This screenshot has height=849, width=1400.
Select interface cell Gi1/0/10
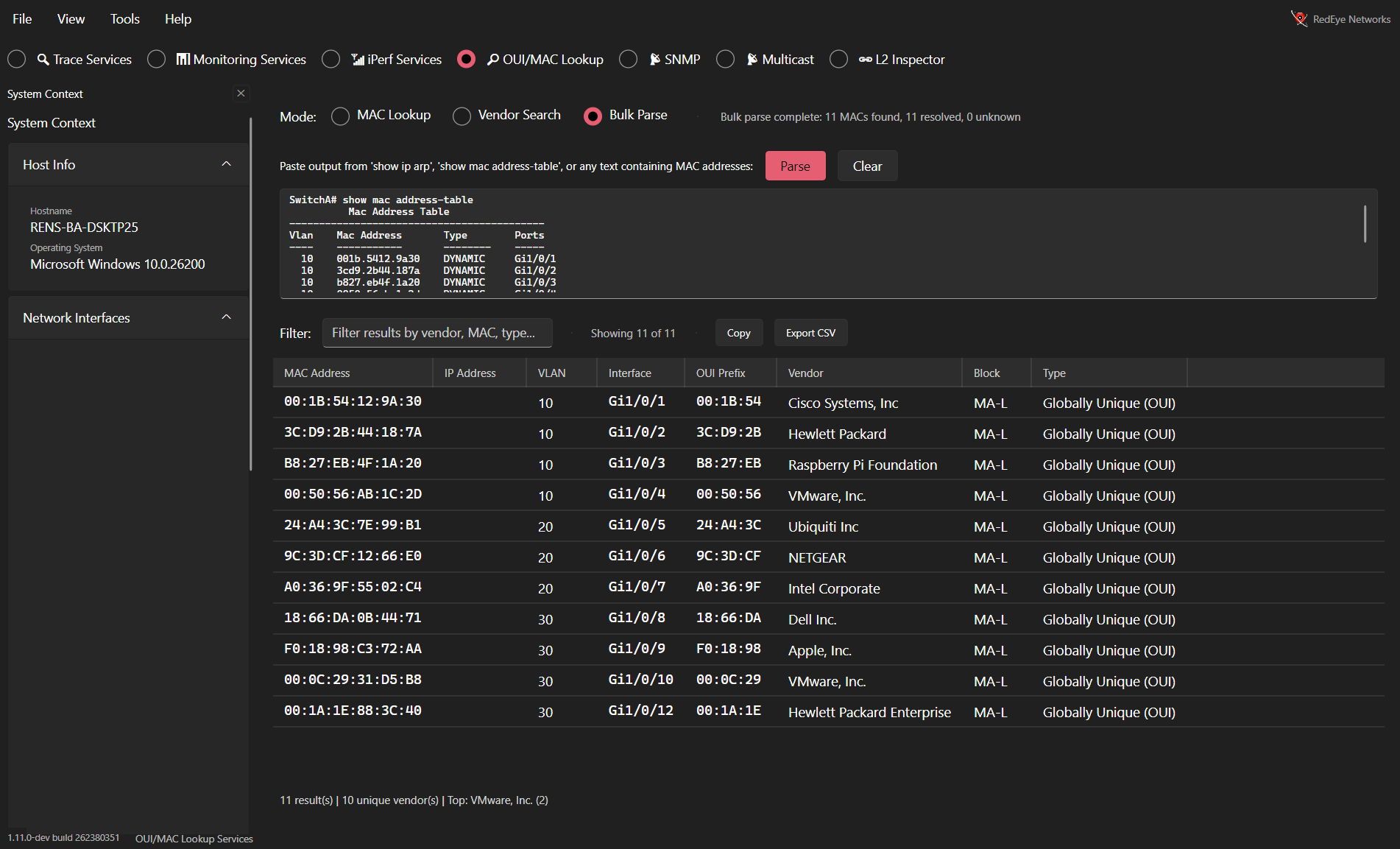[640, 680]
